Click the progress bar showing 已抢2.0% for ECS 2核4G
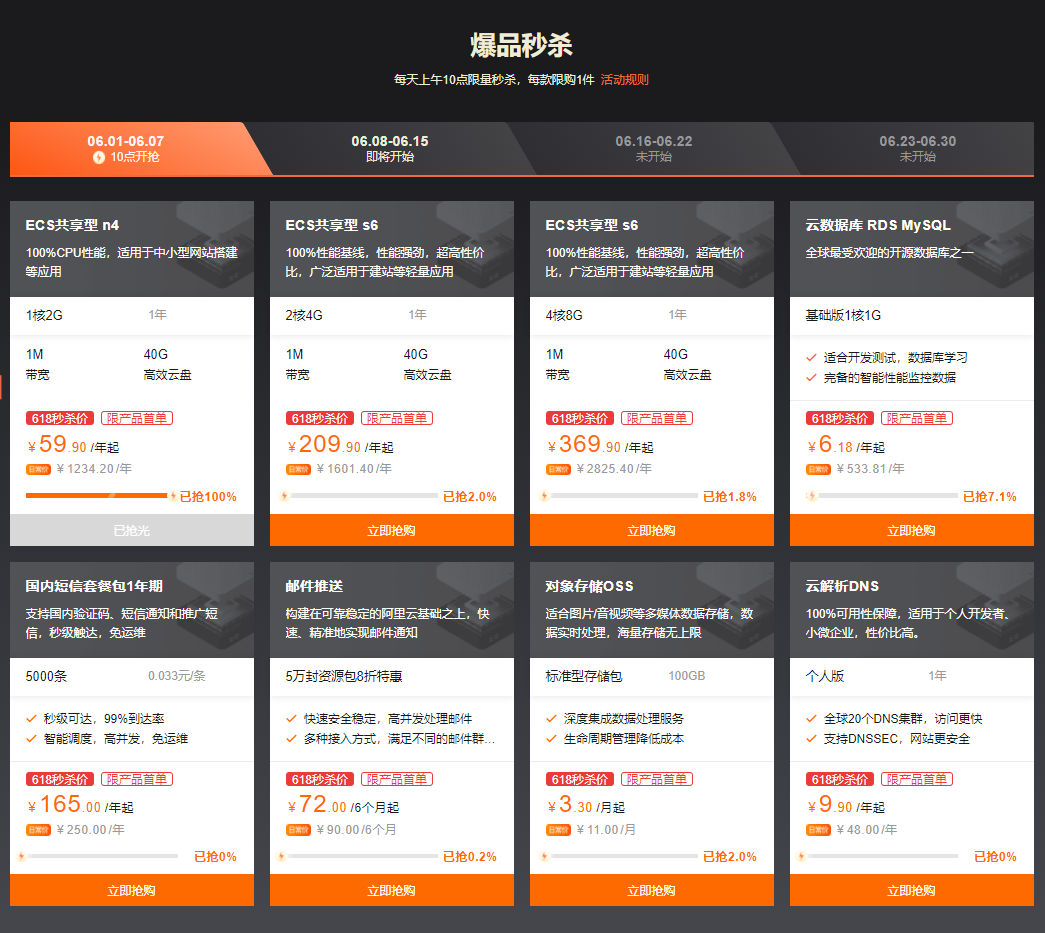This screenshot has width=1045, height=933. [x=361, y=496]
